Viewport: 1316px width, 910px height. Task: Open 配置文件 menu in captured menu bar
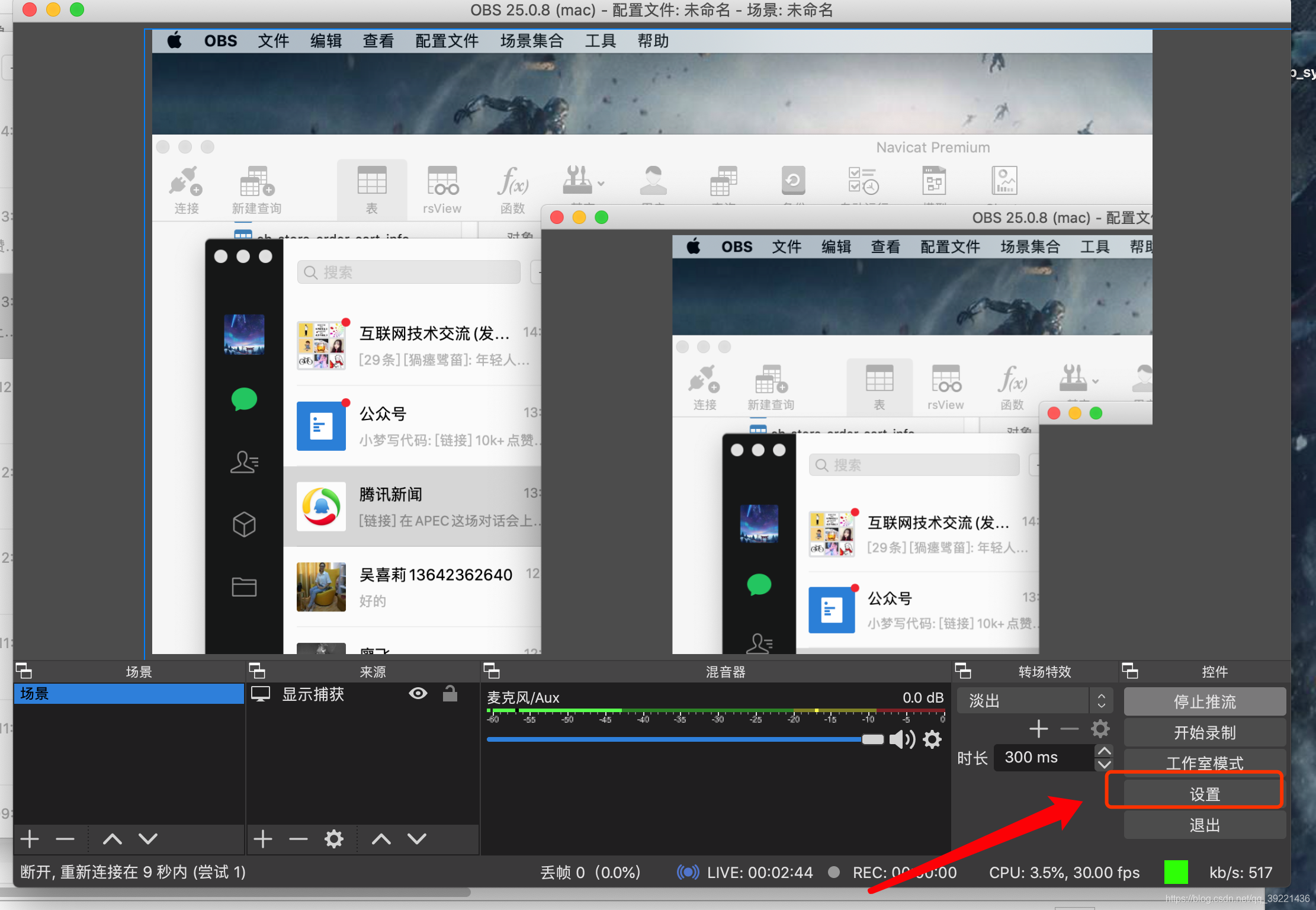pos(447,41)
